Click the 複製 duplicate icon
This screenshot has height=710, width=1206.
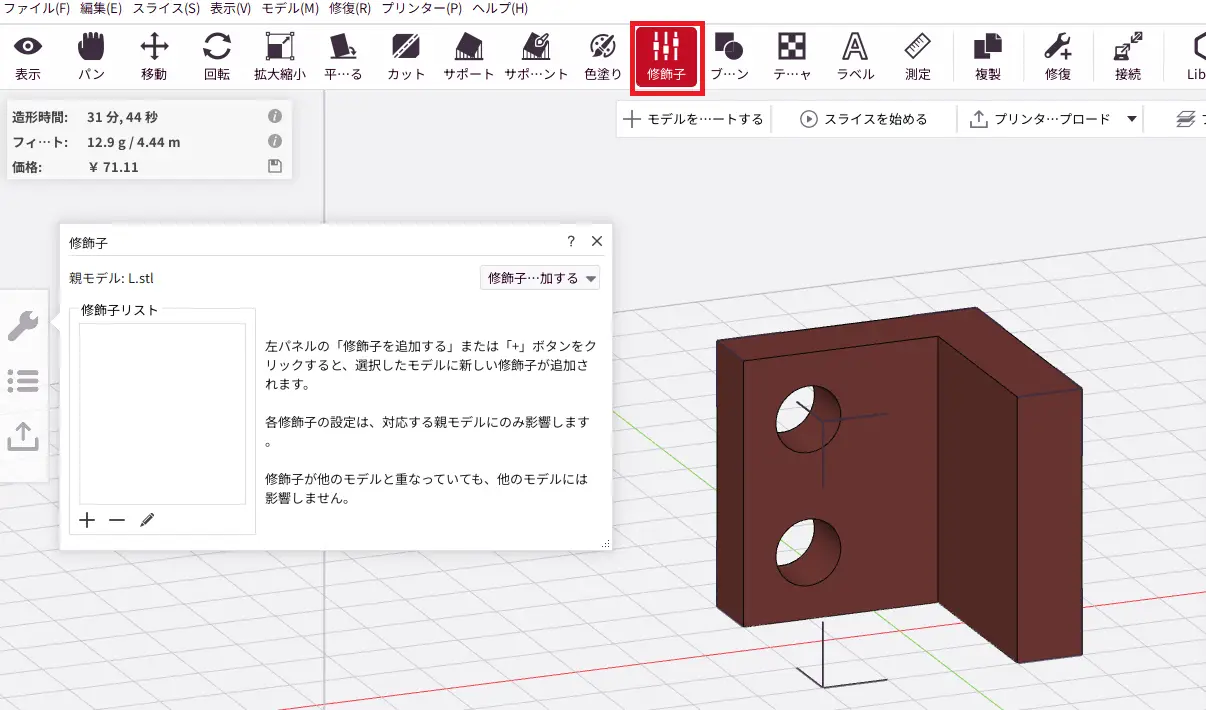pyautogui.click(x=988, y=55)
